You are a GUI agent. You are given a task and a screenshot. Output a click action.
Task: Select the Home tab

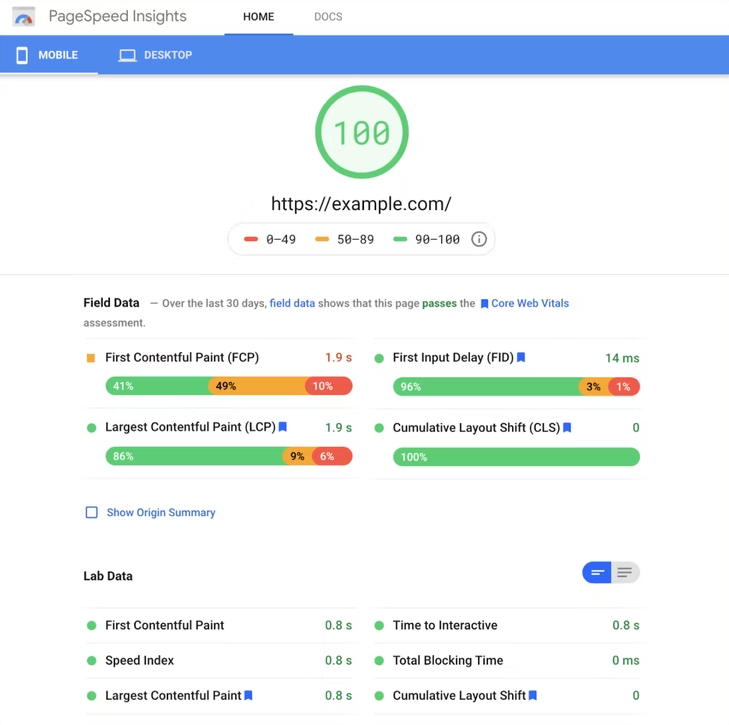click(258, 17)
